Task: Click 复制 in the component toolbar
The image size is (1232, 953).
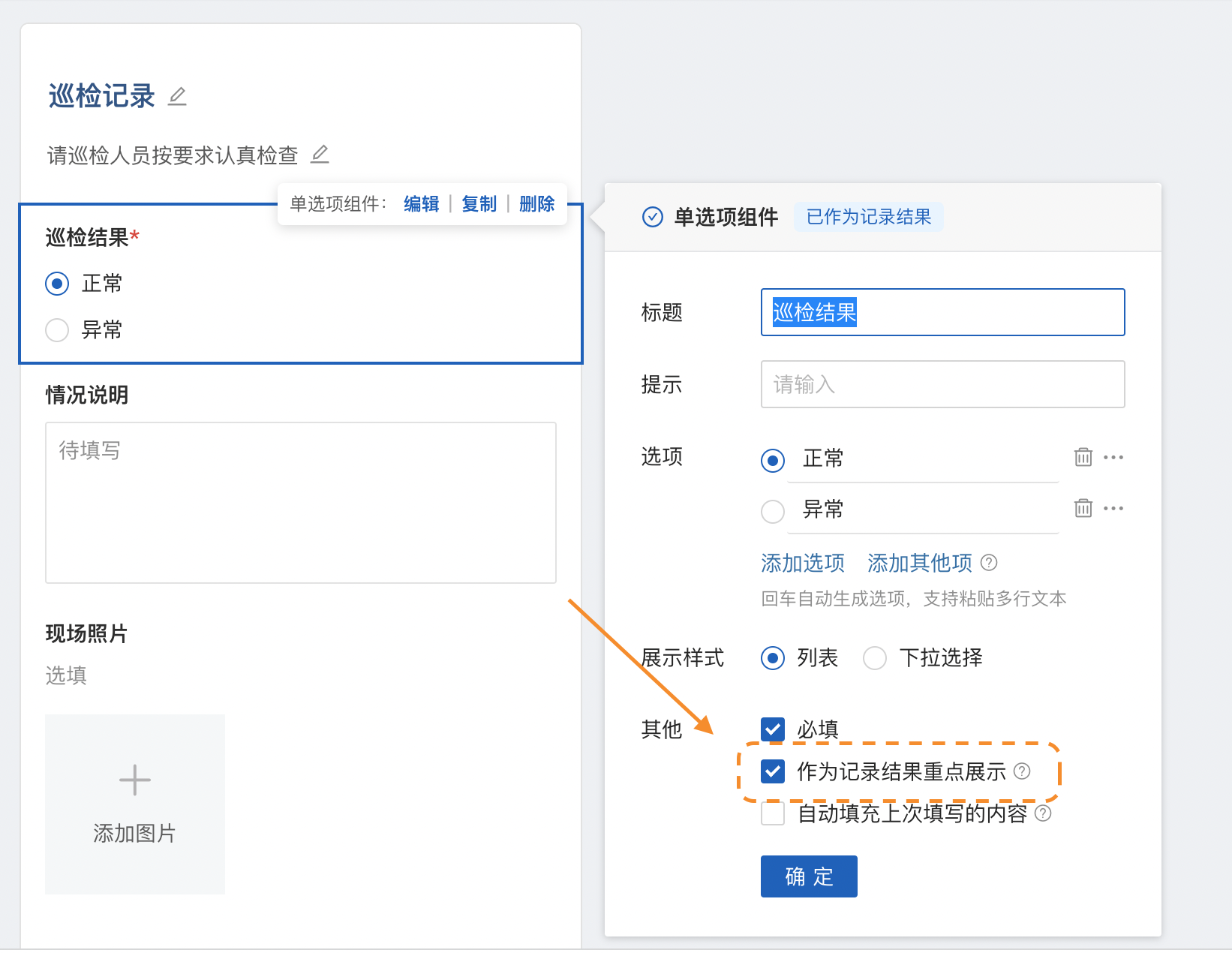Action: click(x=479, y=204)
